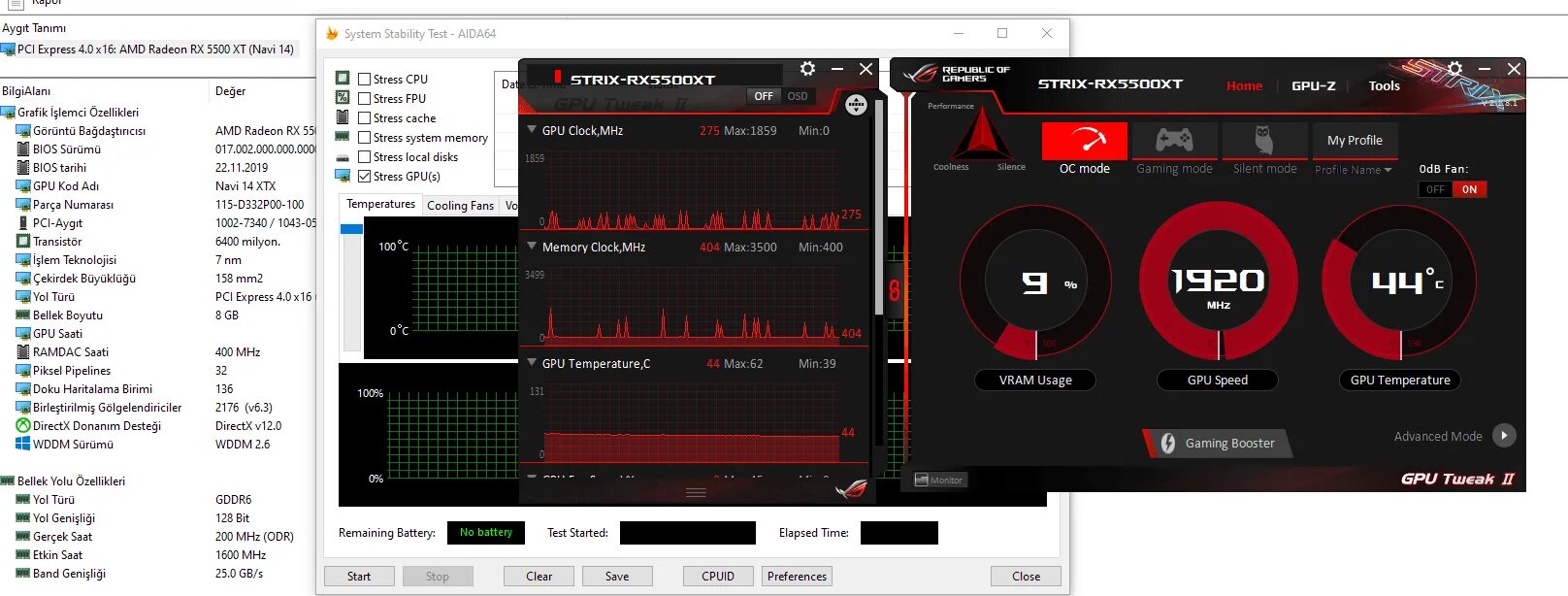Click the Değer column header

[231, 91]
